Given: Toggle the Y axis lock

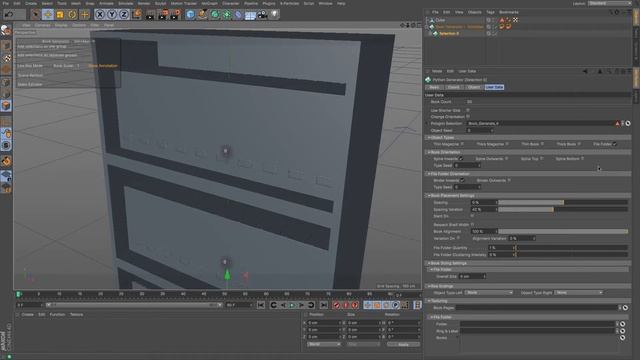Looking at the screenshot, I should (112, 15).
